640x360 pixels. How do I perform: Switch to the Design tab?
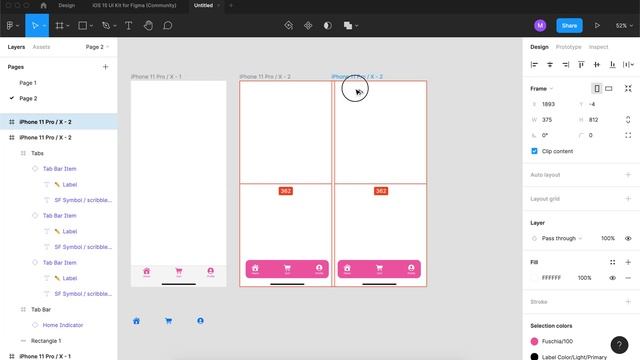[539, 47]
